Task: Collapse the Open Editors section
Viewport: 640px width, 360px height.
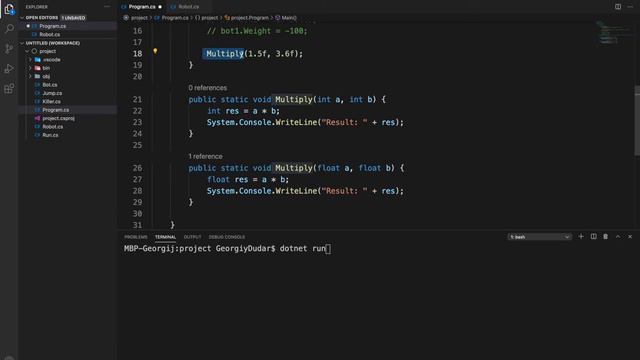Action: point(22,18)
